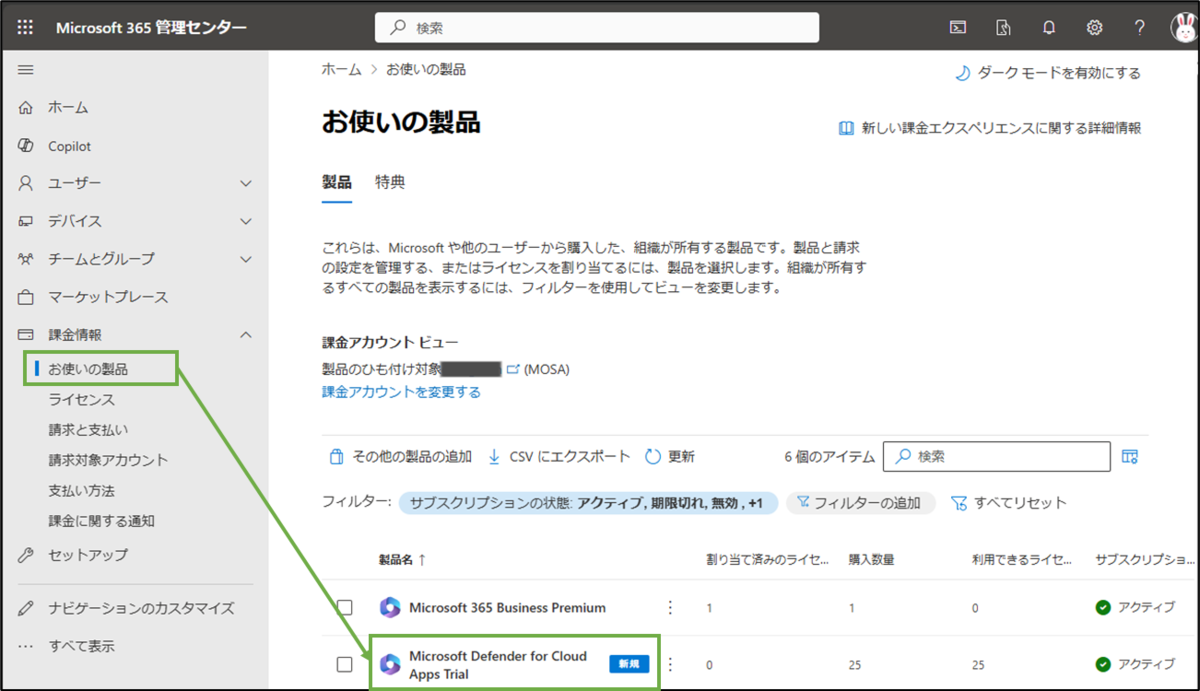Expand the ユーザー menu chevron
This screenshot has height=691, width=1200.
[246, 183]
